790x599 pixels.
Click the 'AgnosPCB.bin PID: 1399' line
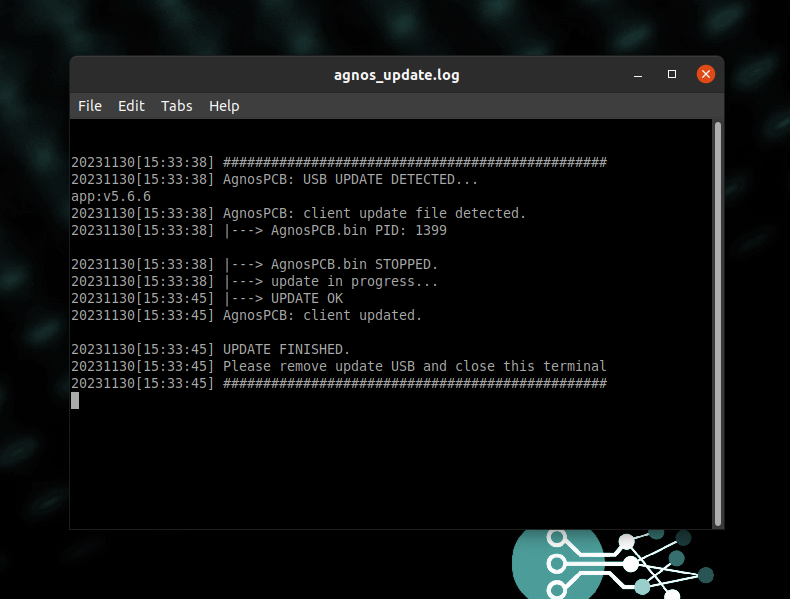pos(258,230)
